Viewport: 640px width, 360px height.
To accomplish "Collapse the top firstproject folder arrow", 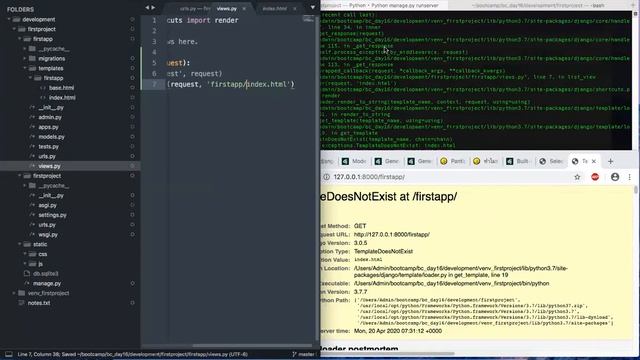I will pos(14,29).
